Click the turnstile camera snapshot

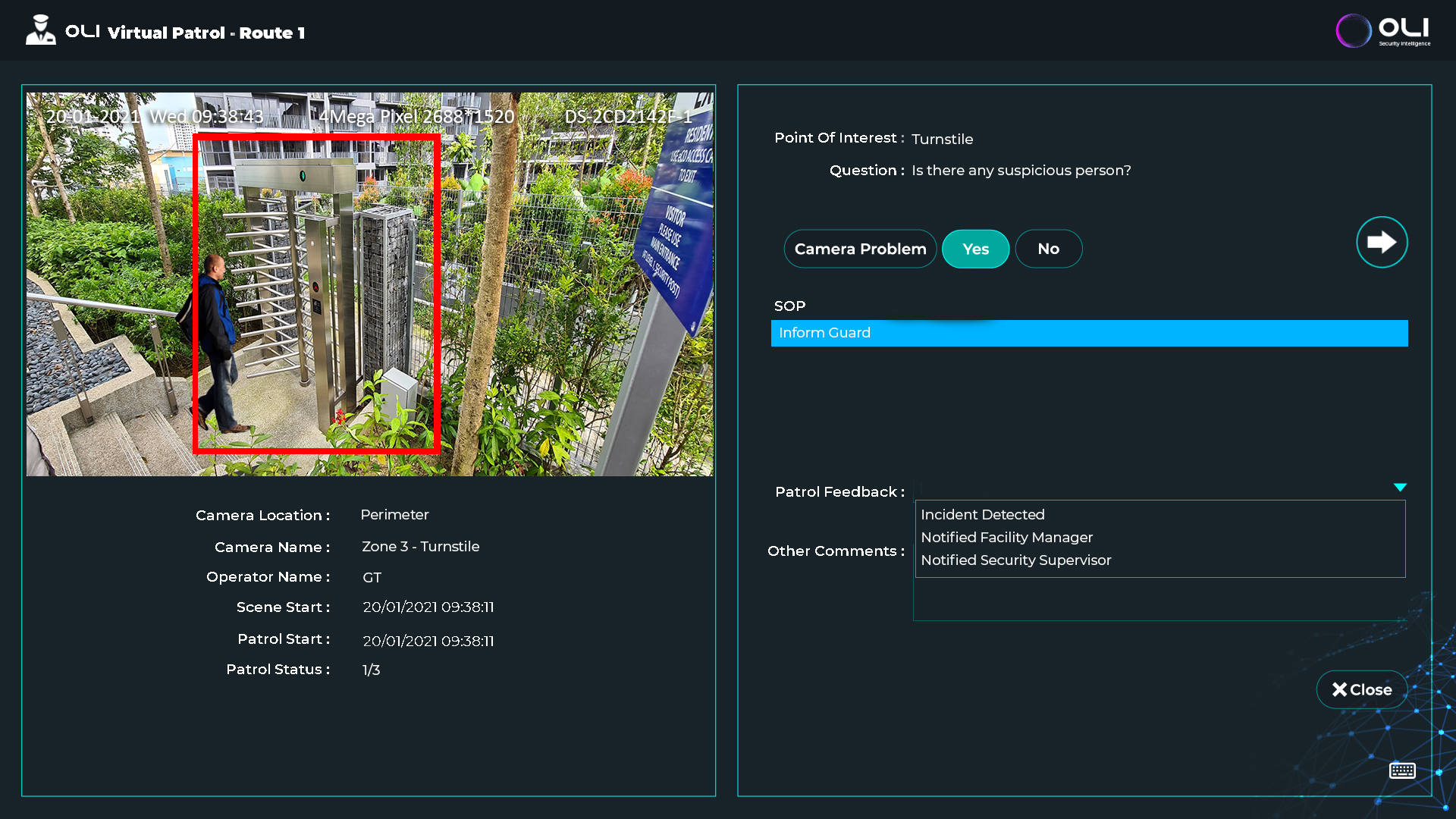point(370,284)
